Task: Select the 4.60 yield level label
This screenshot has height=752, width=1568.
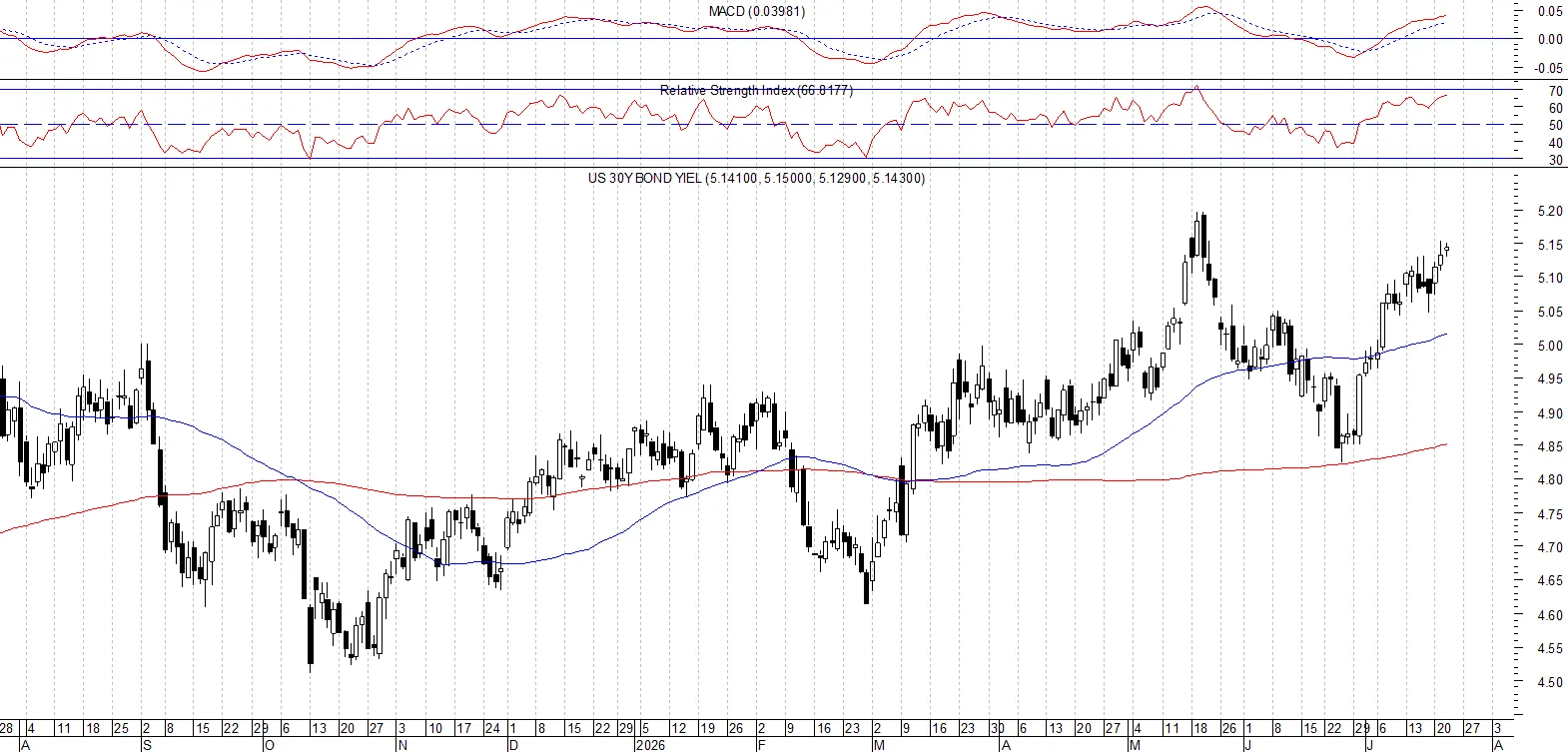Action: (x=1551, y=615)
